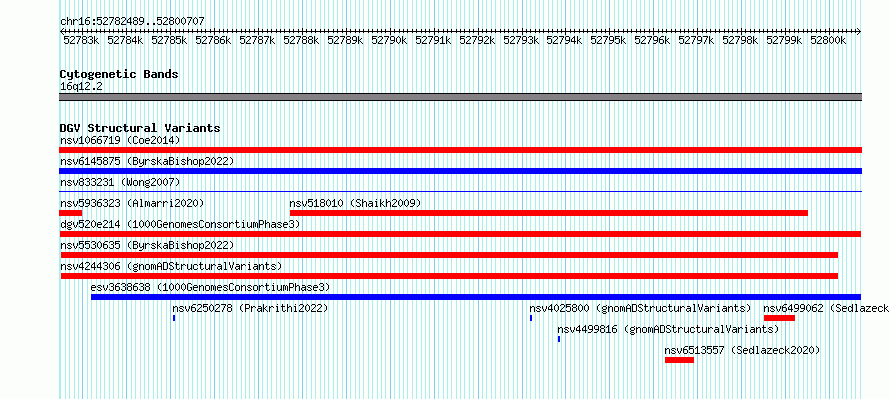Click the 52785k ruler position
890x399 pixels.
tap(169, 40)
